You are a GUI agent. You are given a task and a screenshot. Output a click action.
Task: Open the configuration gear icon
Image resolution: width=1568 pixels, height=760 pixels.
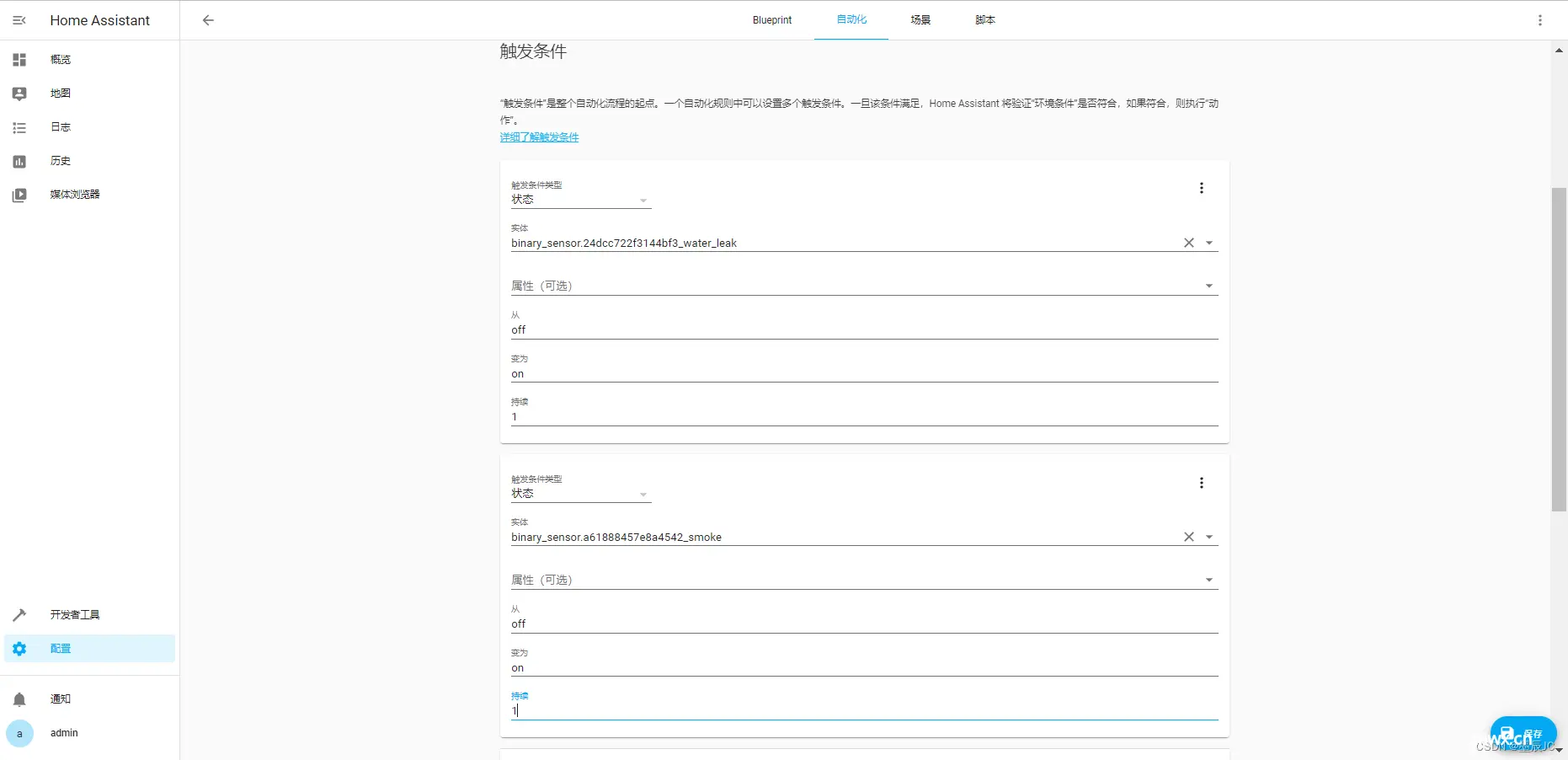click(19, 649)
